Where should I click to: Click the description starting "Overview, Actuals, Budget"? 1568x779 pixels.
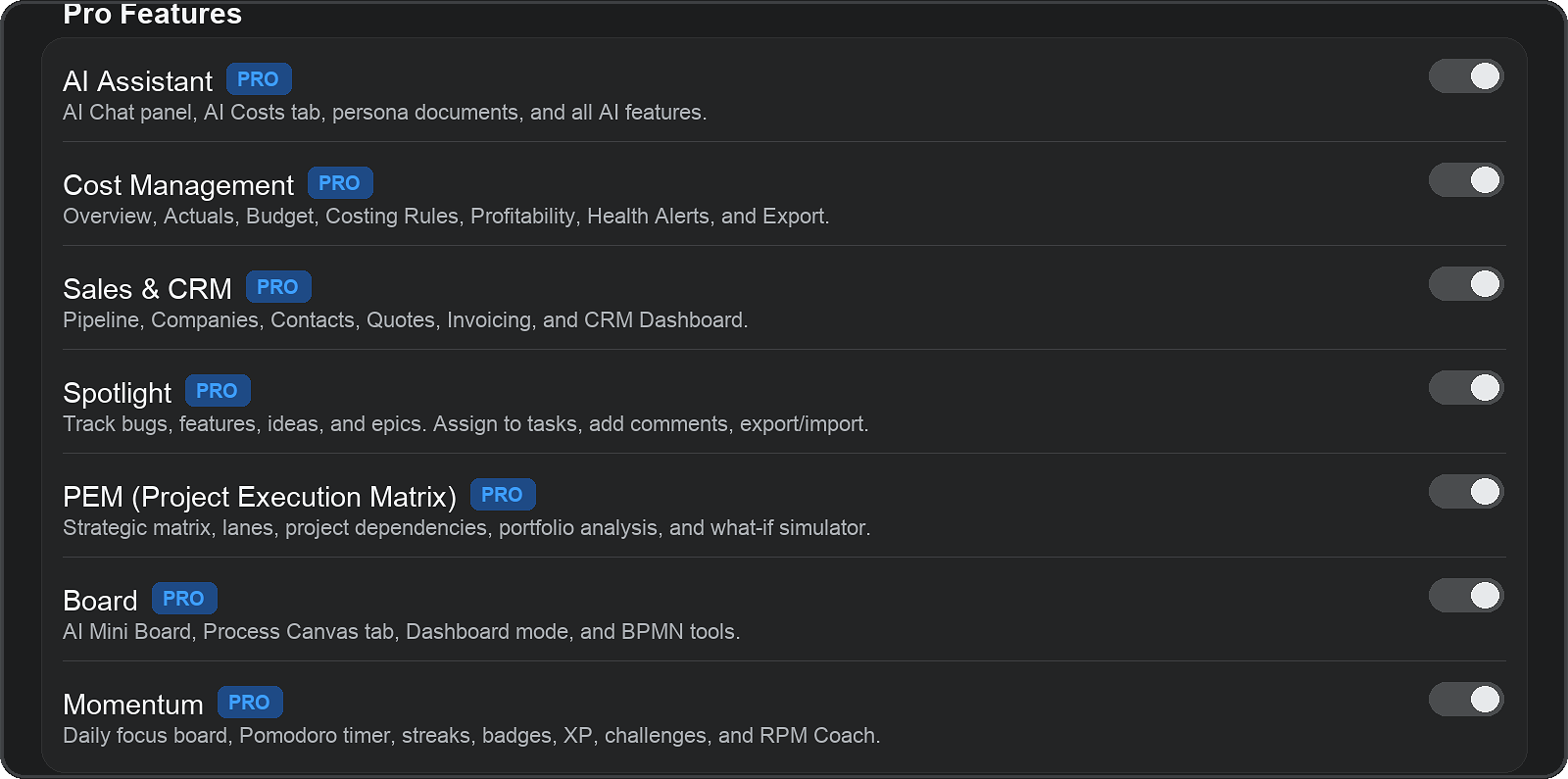(446, 217)
